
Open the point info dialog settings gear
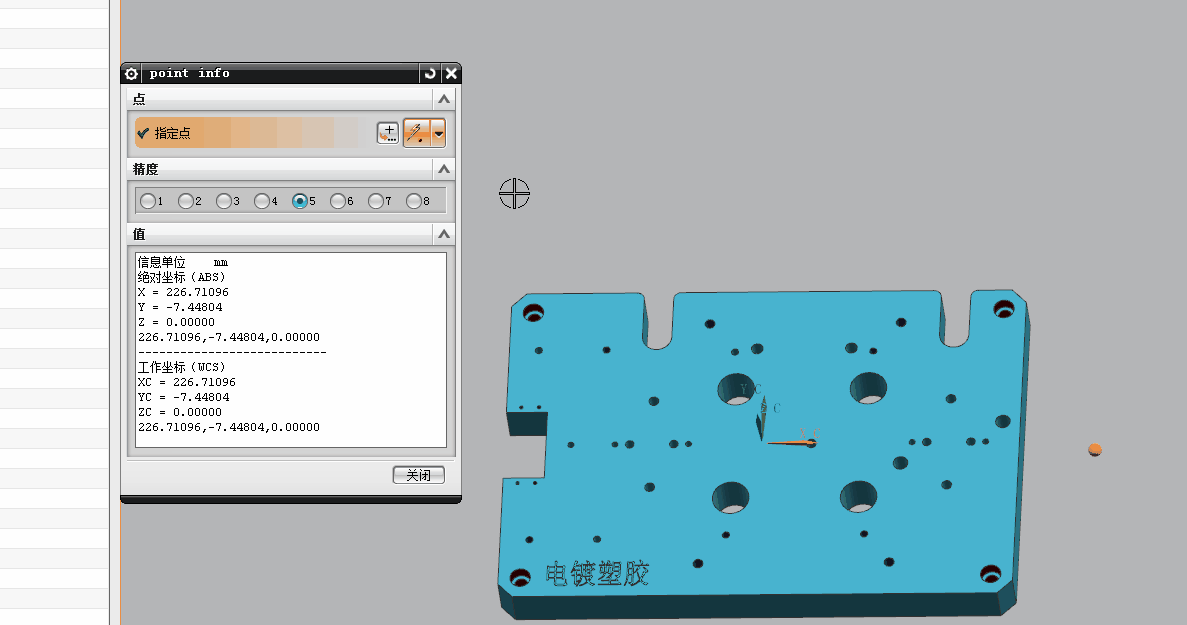(131, 73)
